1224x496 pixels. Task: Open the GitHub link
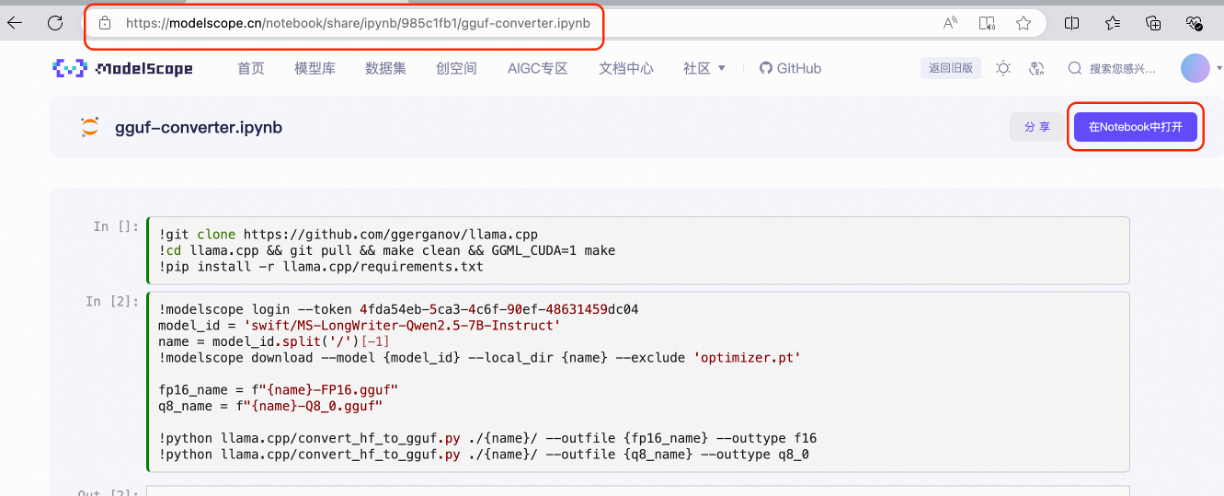point(790,68)
